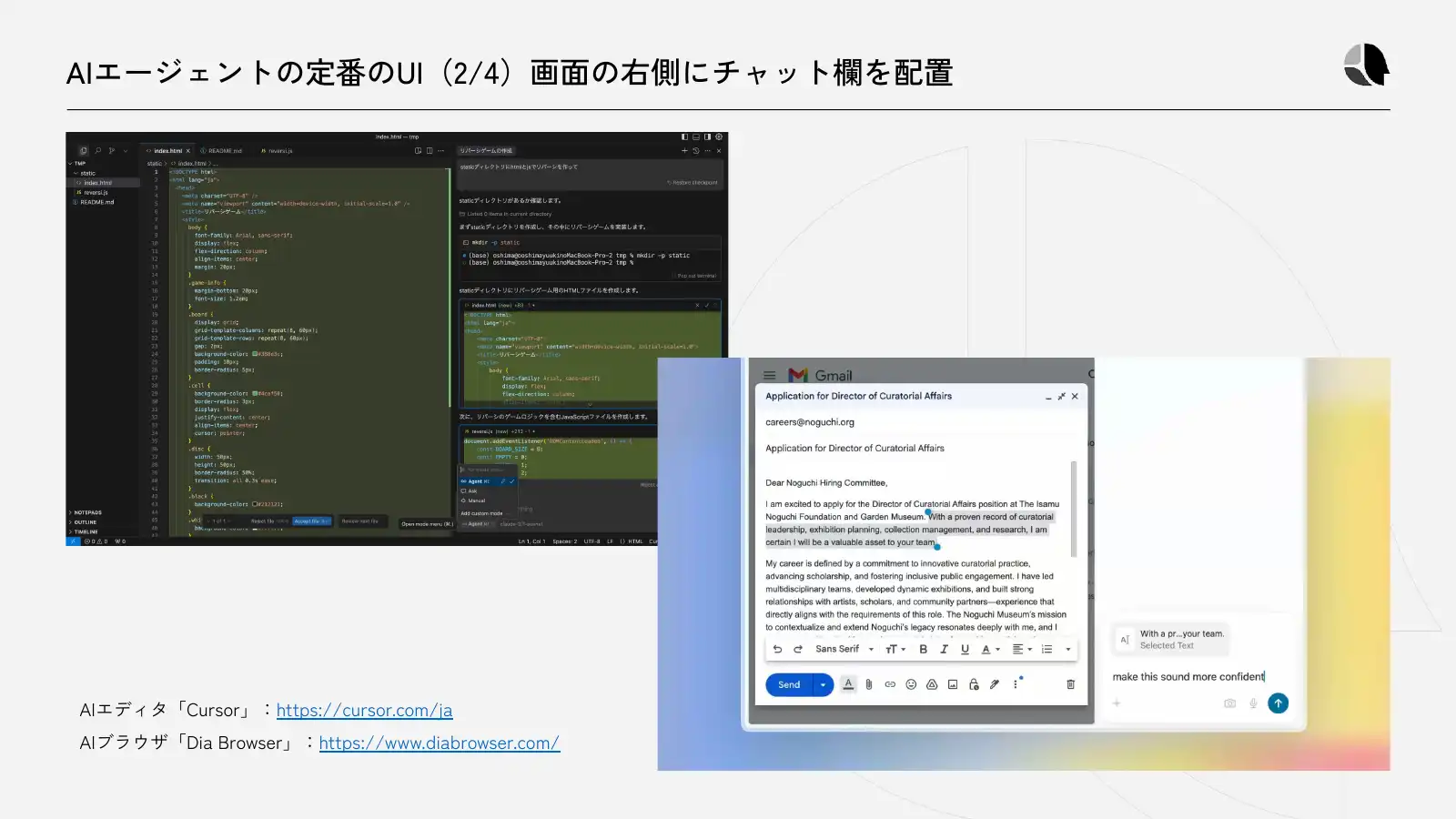Click Pop out terminal in Cursor chat

point(694,276)
